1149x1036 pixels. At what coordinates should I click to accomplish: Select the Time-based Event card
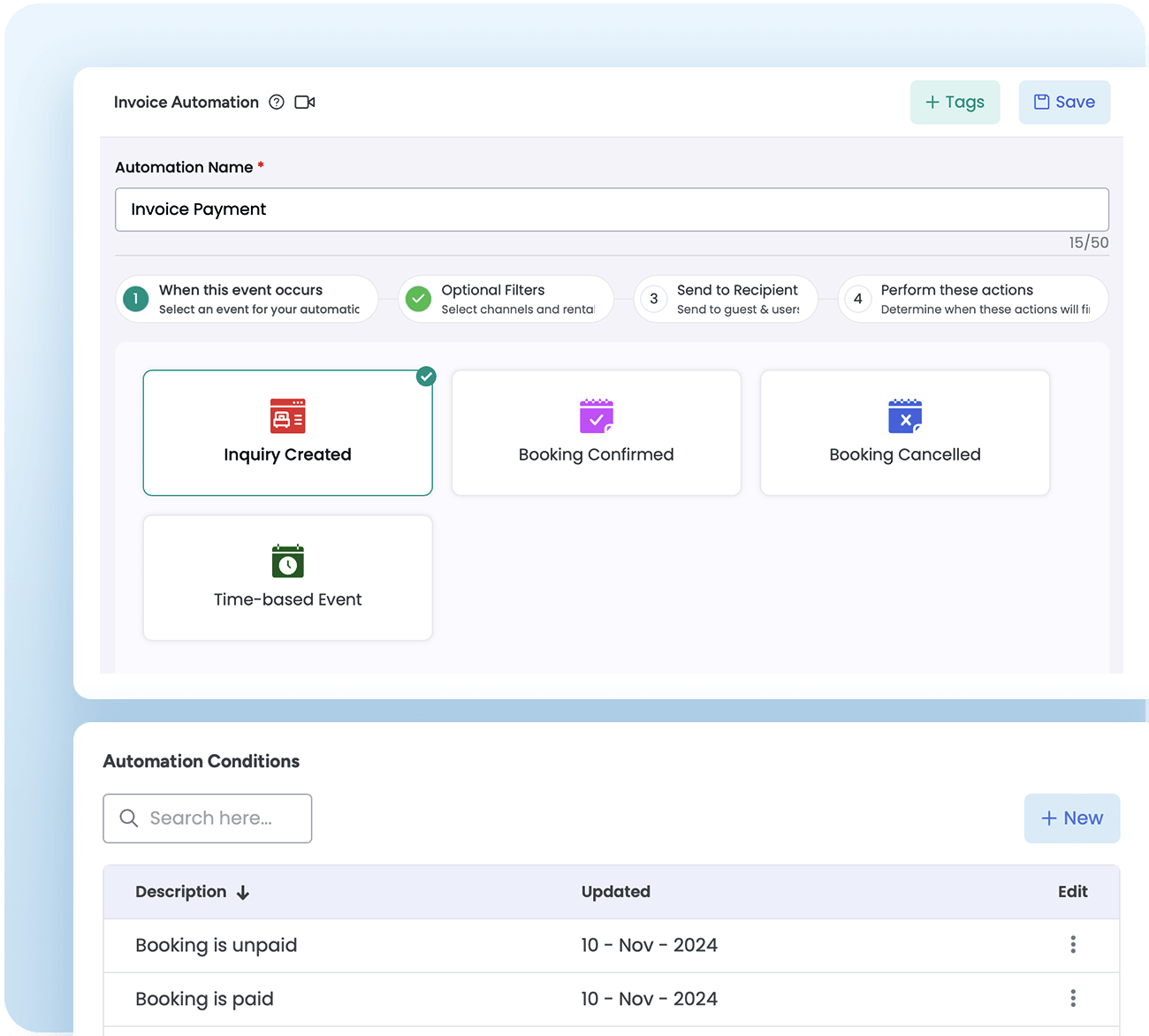287,578
